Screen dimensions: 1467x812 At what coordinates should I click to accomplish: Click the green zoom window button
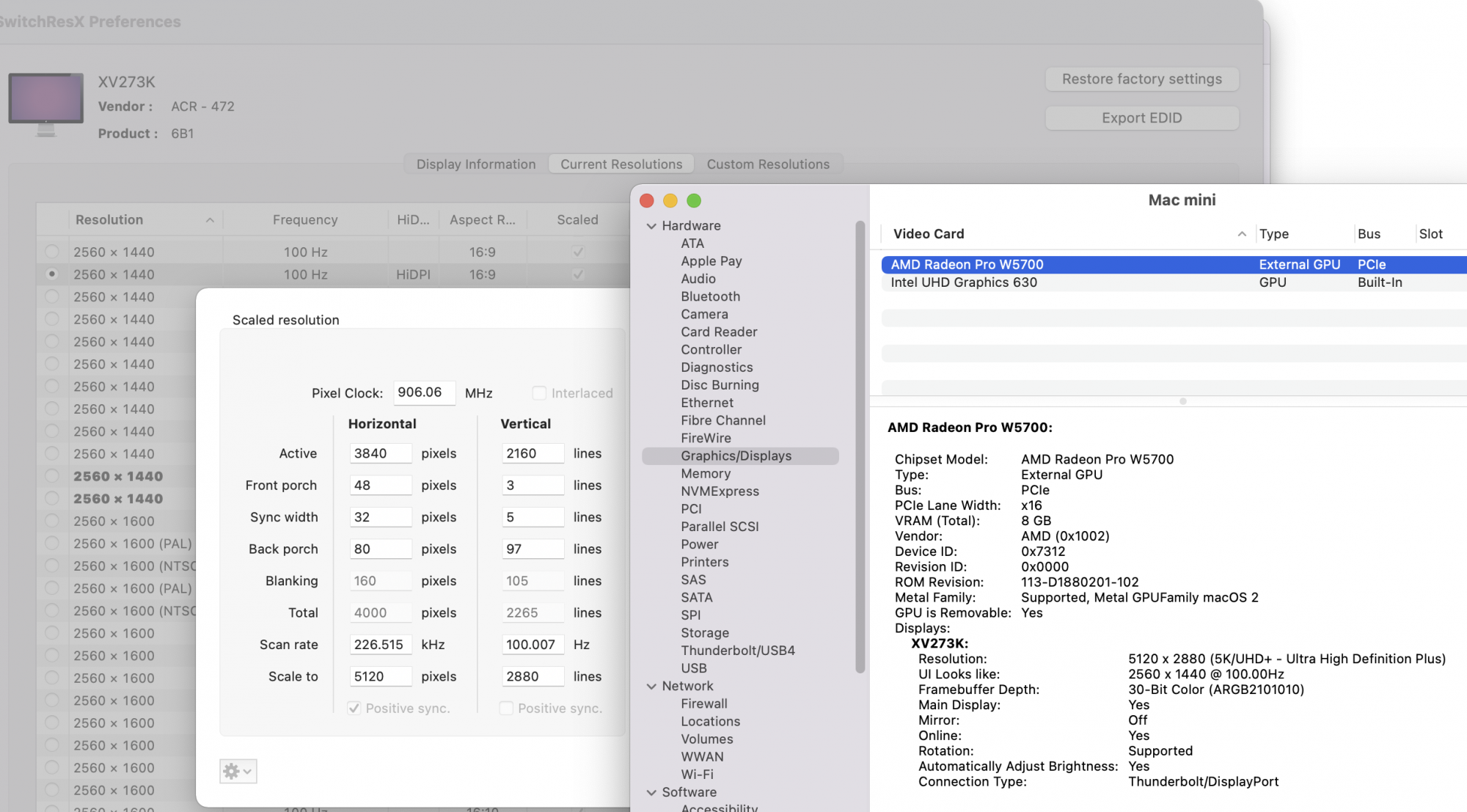tap(694, 201)
